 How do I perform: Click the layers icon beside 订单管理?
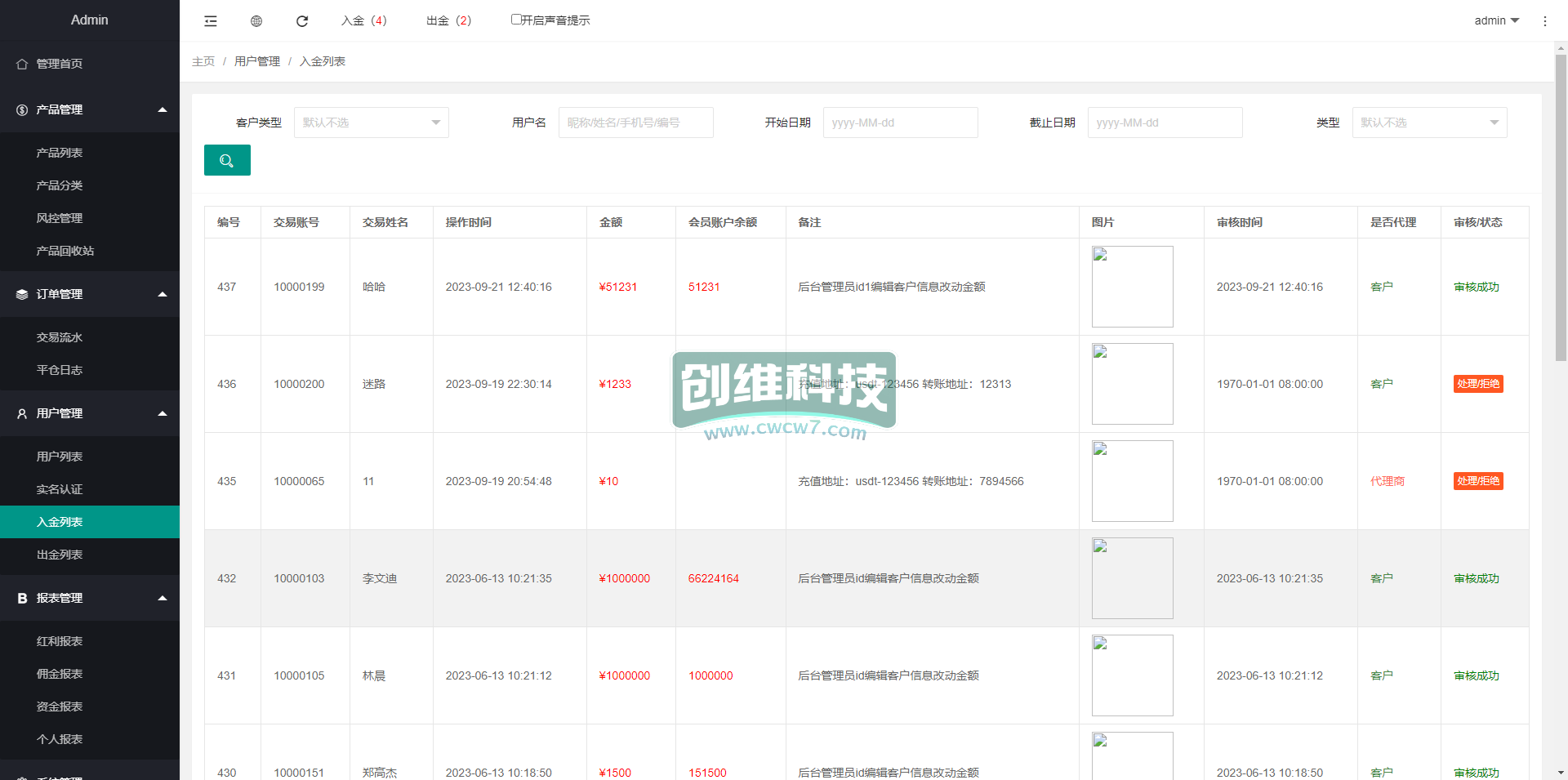point(22,294)
